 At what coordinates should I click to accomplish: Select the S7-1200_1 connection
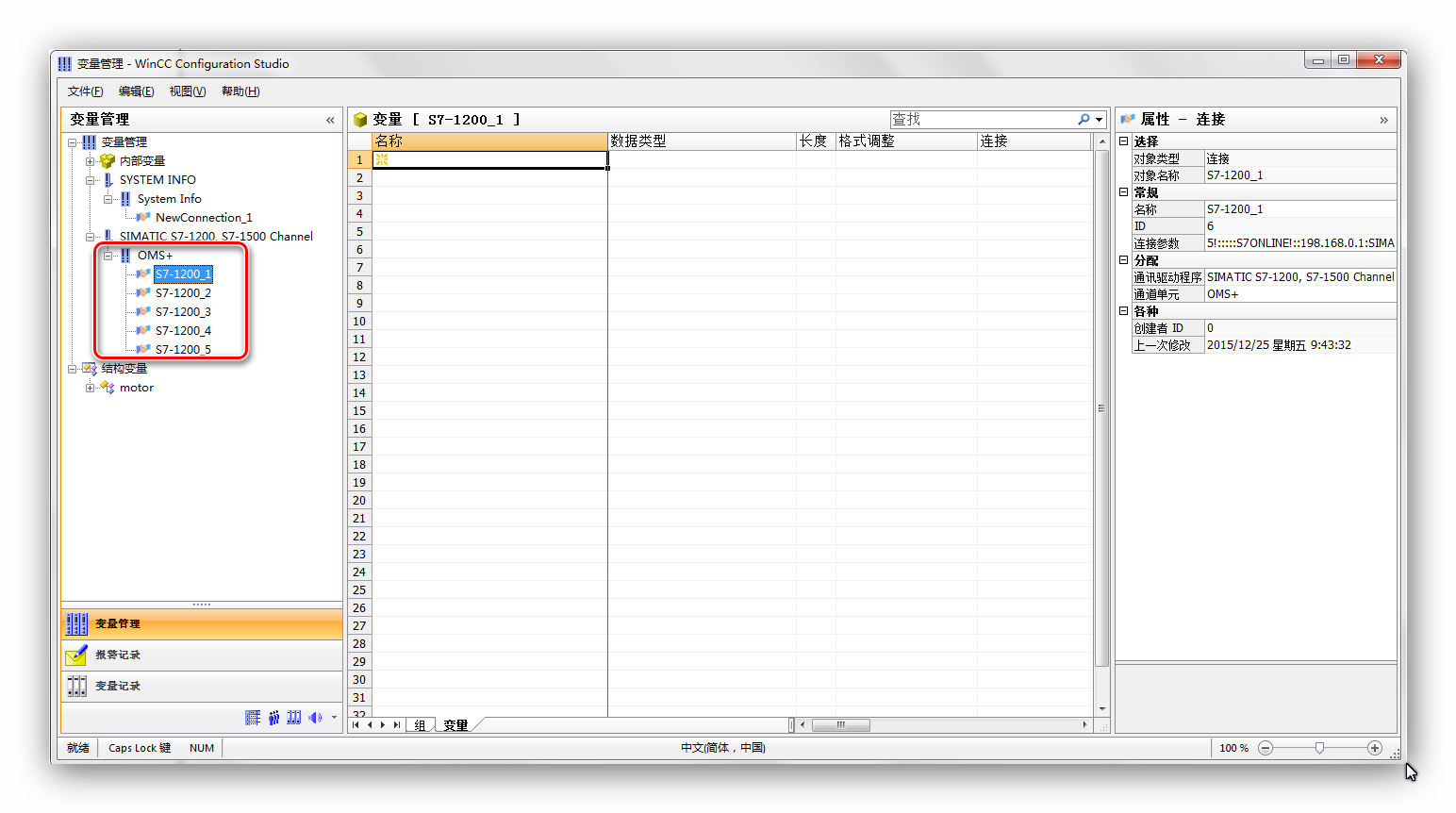[183, 274]
